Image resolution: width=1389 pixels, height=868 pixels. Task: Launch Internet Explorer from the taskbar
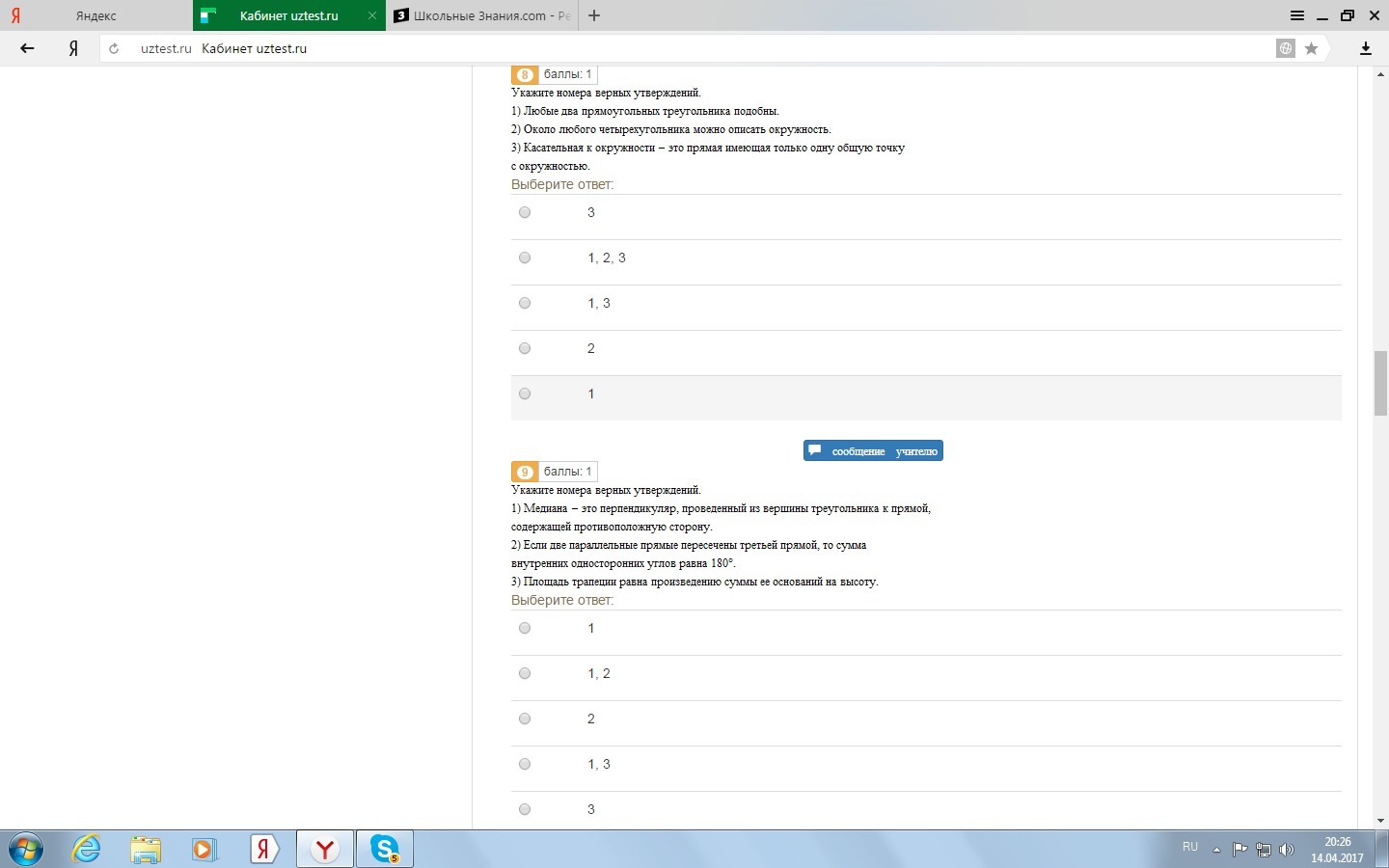click(87, 850)
